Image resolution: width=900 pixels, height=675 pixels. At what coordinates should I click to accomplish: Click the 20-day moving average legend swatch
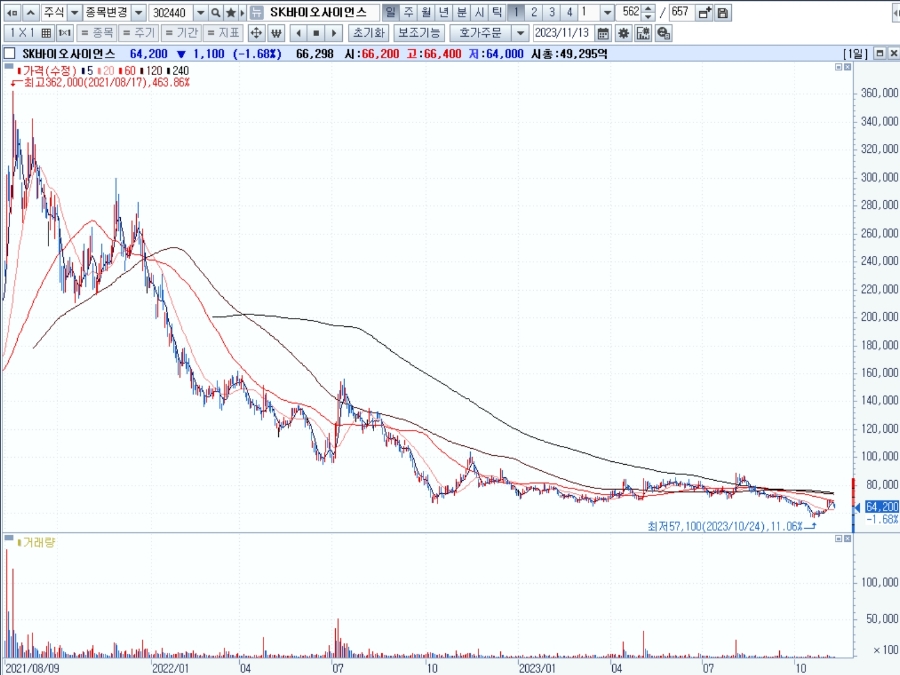(x=99, y=71)
